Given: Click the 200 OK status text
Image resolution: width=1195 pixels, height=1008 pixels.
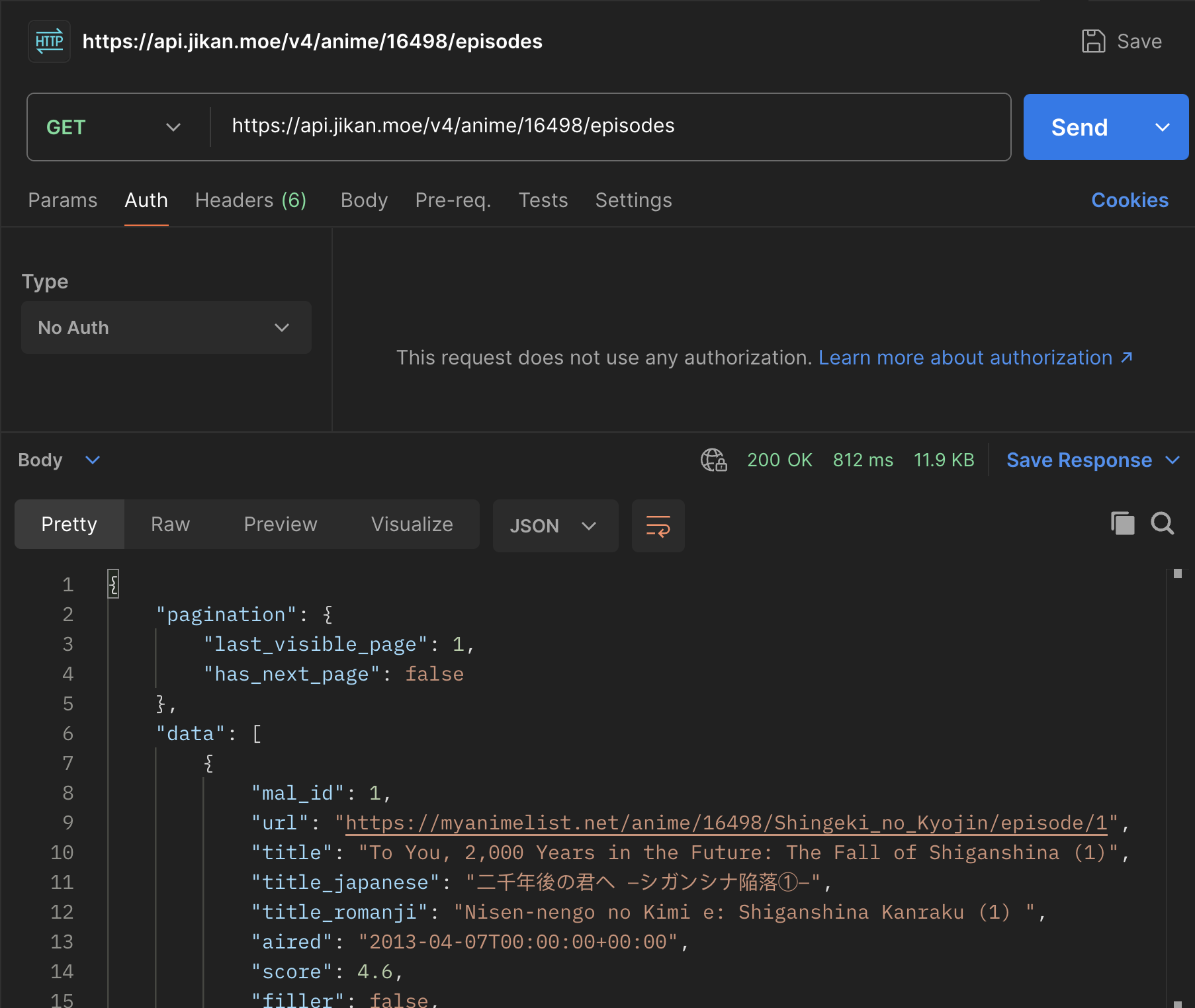Looking at the screenshot, I should (779, 460).
